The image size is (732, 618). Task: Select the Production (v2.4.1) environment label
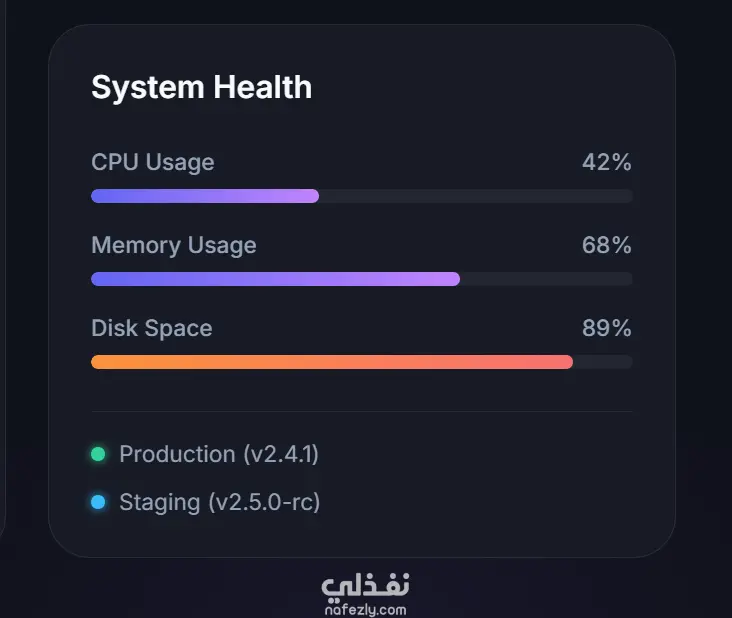coord(219,454)
